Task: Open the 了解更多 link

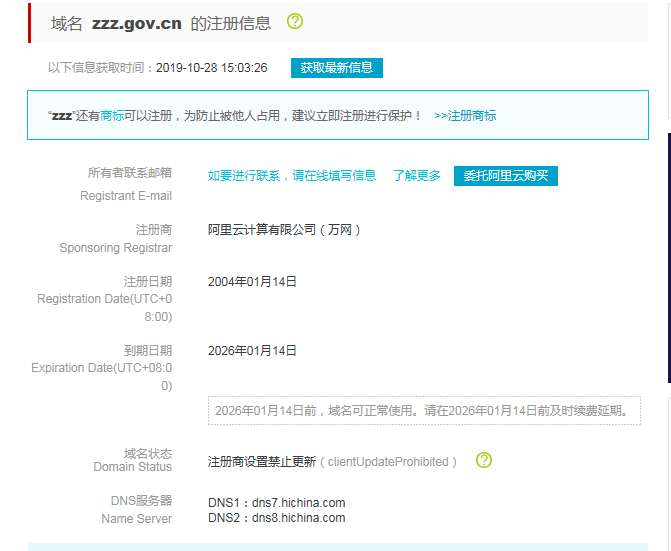Action: [417, 175]
